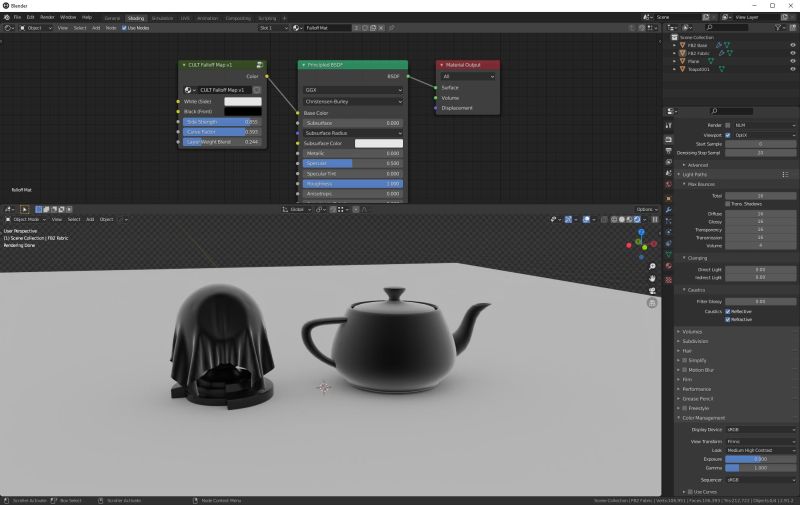Open the All target dropdown in Material Output
Image resolution: width=800 pixels, height=505 pixels.
(468, 77)
